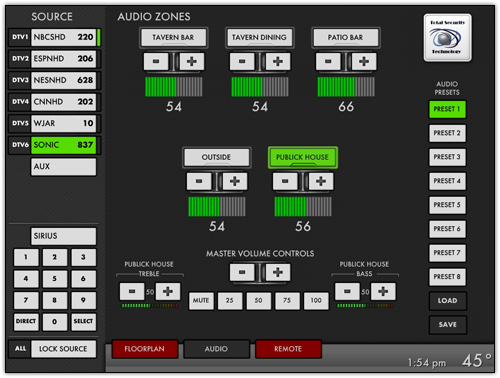
Task: Select SONIC 837 source on DTV6
Action: pos(63,145)
